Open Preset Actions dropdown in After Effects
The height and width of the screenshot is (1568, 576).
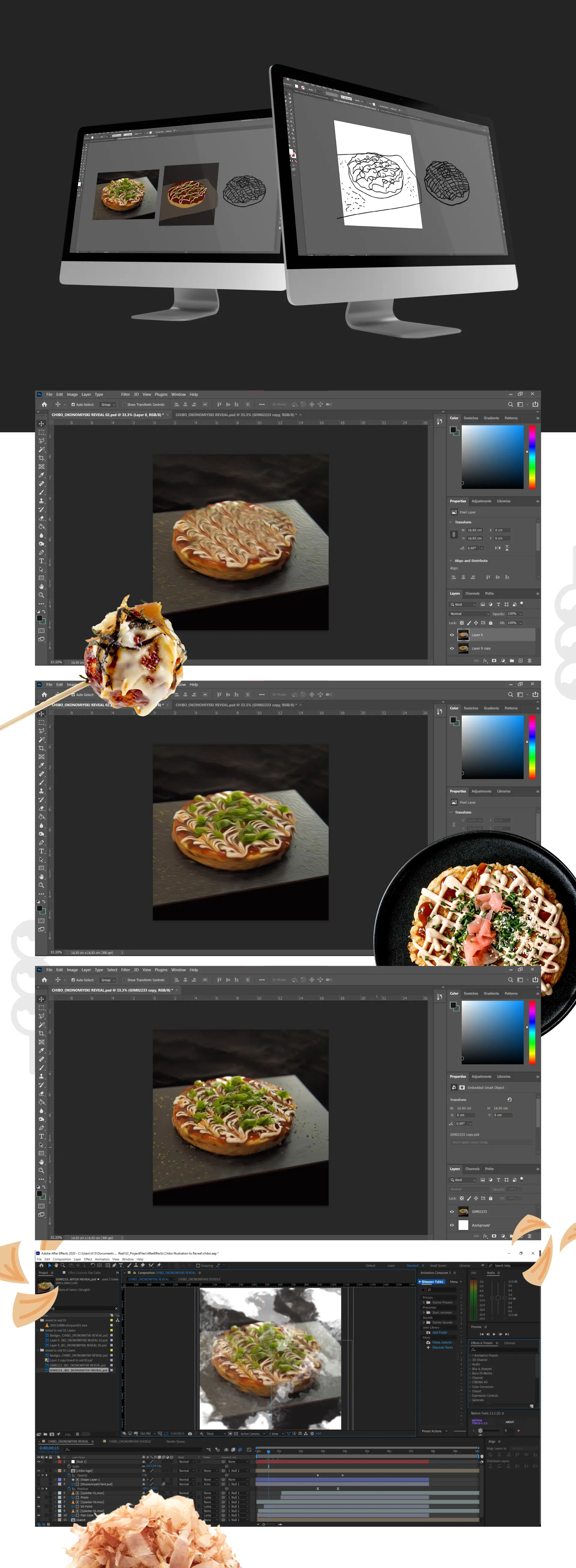pos(435,1431)
